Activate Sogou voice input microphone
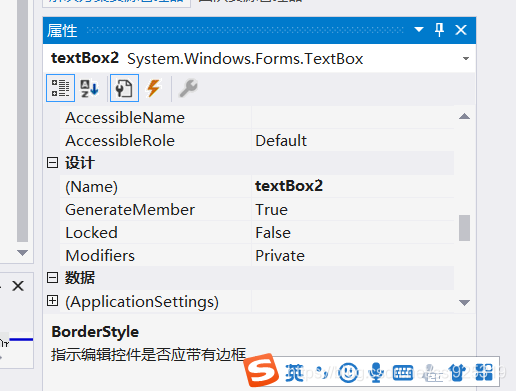516x391 pixels. click(x=376, y=372)
